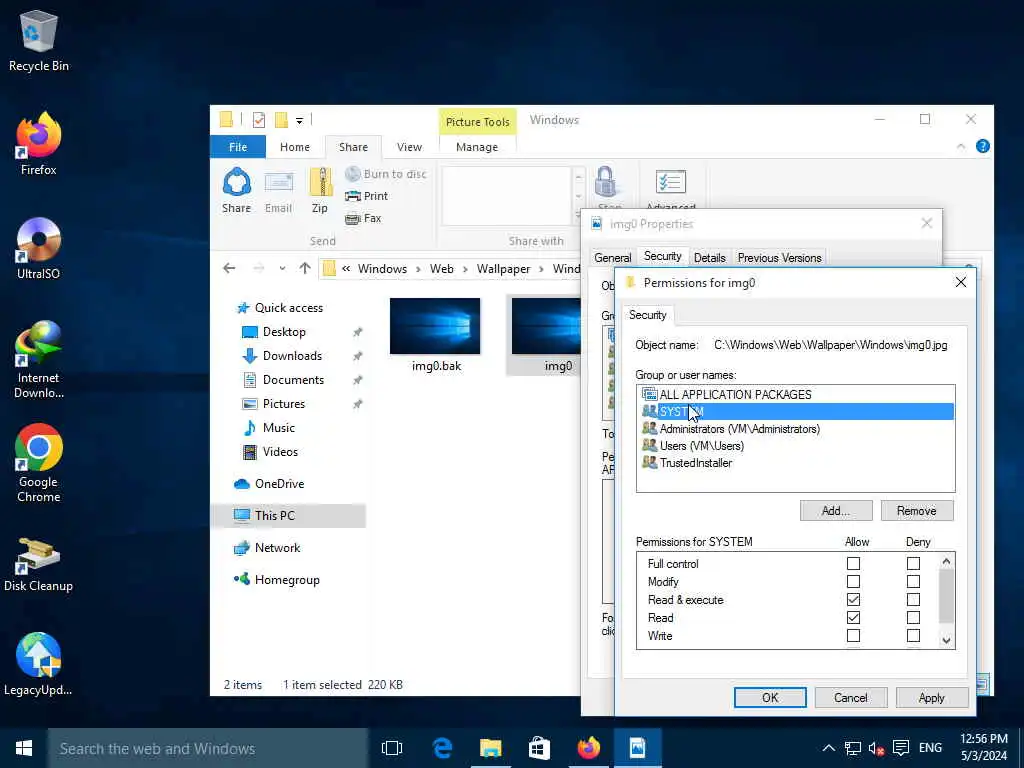Launch Google Chrome from the desktop
The height and width of the screenshot is (768, 1024).
(x=39, y=462)
